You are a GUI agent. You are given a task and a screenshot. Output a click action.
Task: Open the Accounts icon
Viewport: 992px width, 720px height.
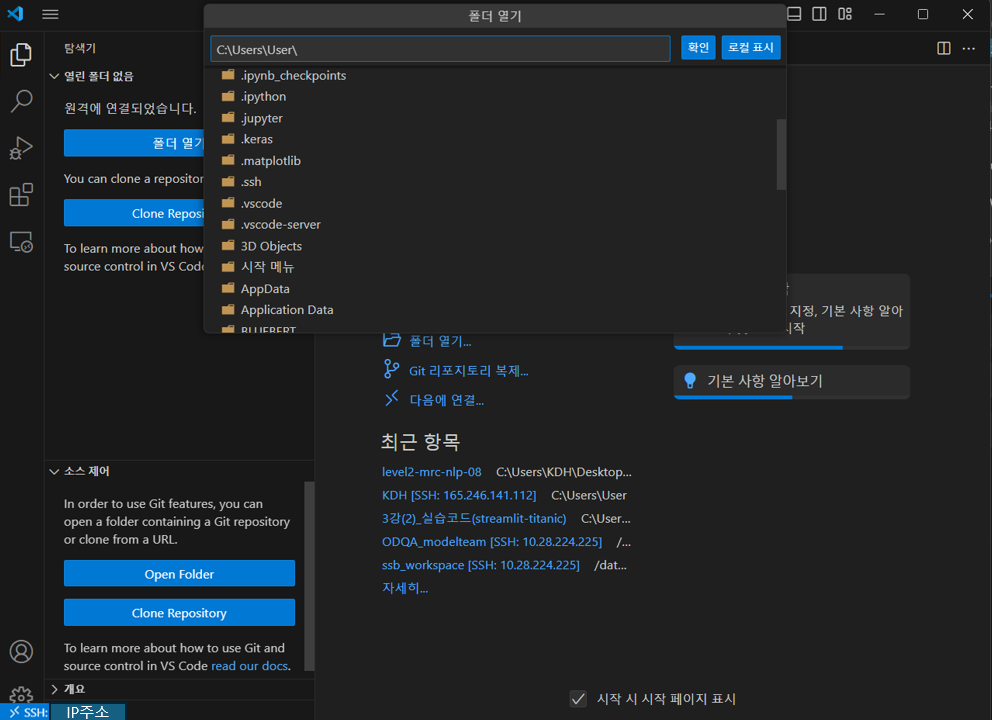point(21,651)
